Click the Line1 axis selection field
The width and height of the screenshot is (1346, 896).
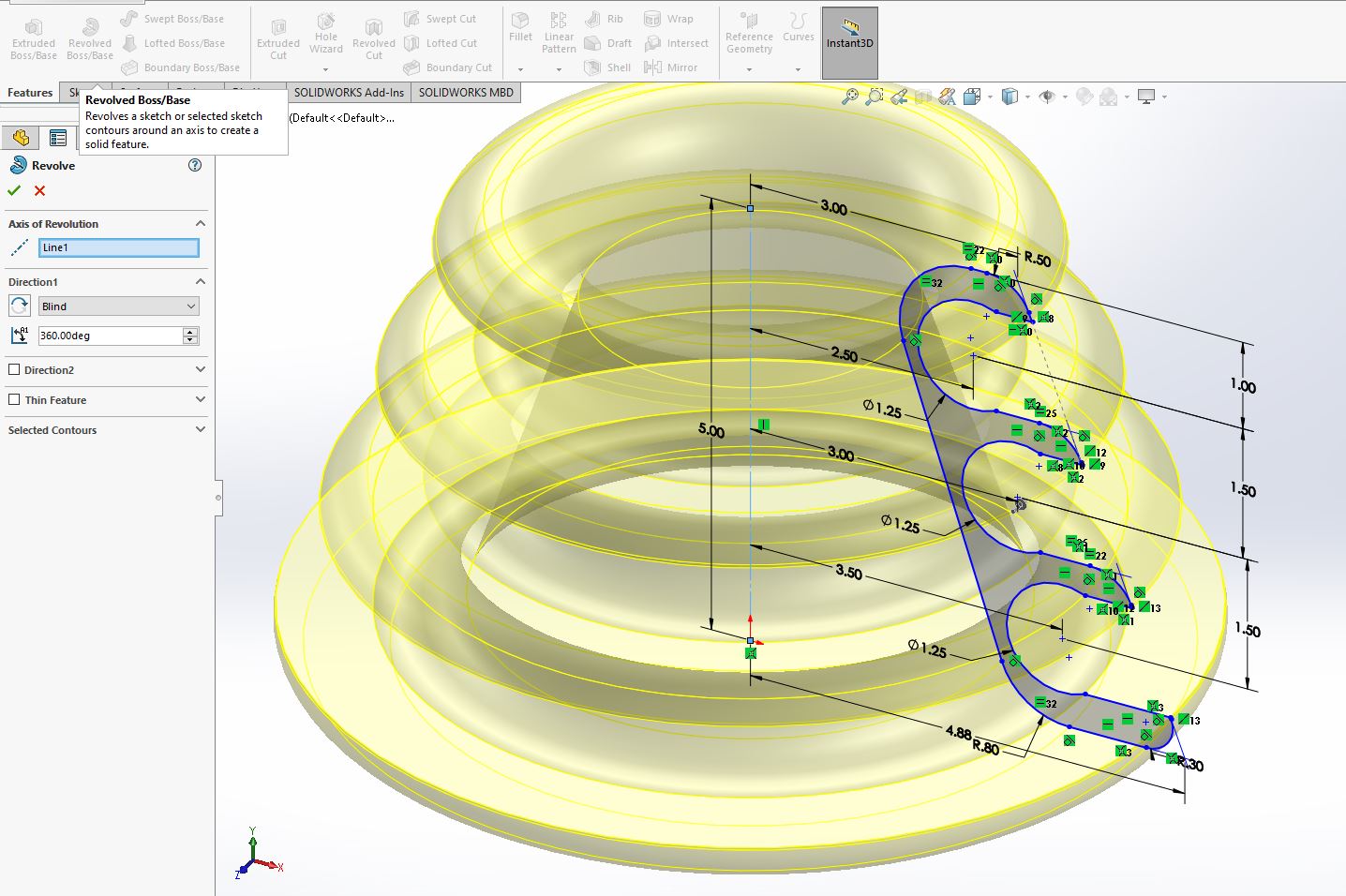tap(118, 247)
